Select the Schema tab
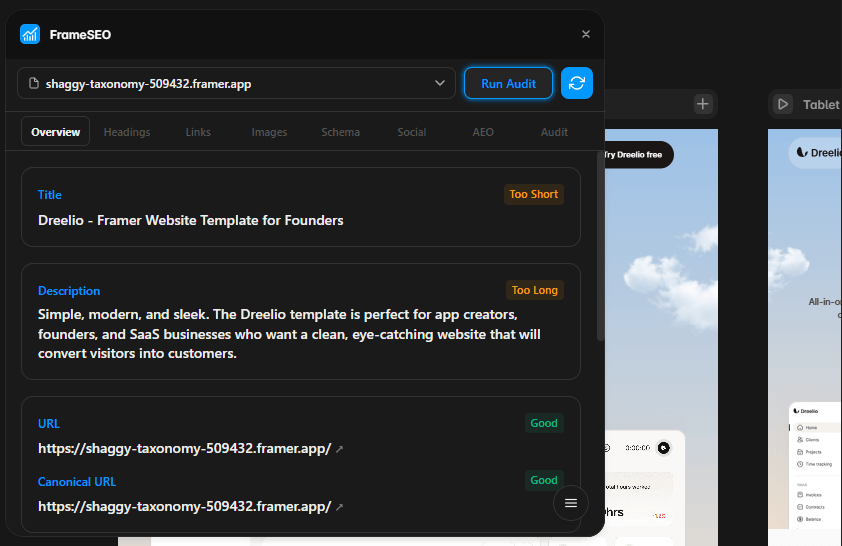The image size is (842, 546). [x=340, y=132]
